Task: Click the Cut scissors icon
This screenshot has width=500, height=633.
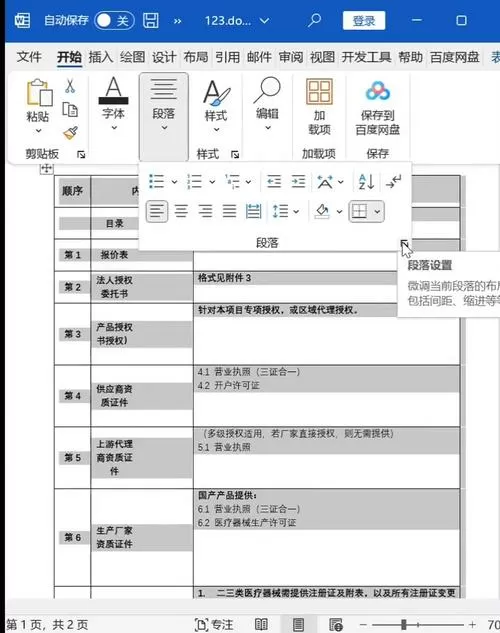Action: pos(70,86)
